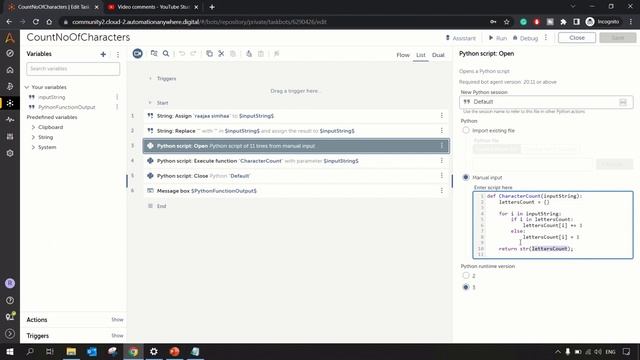The height and width of the screenshot is (360, 640).
Task: Click the delete trash icon in toolbar
Action: pyautogui.click(x=261, y=53)
